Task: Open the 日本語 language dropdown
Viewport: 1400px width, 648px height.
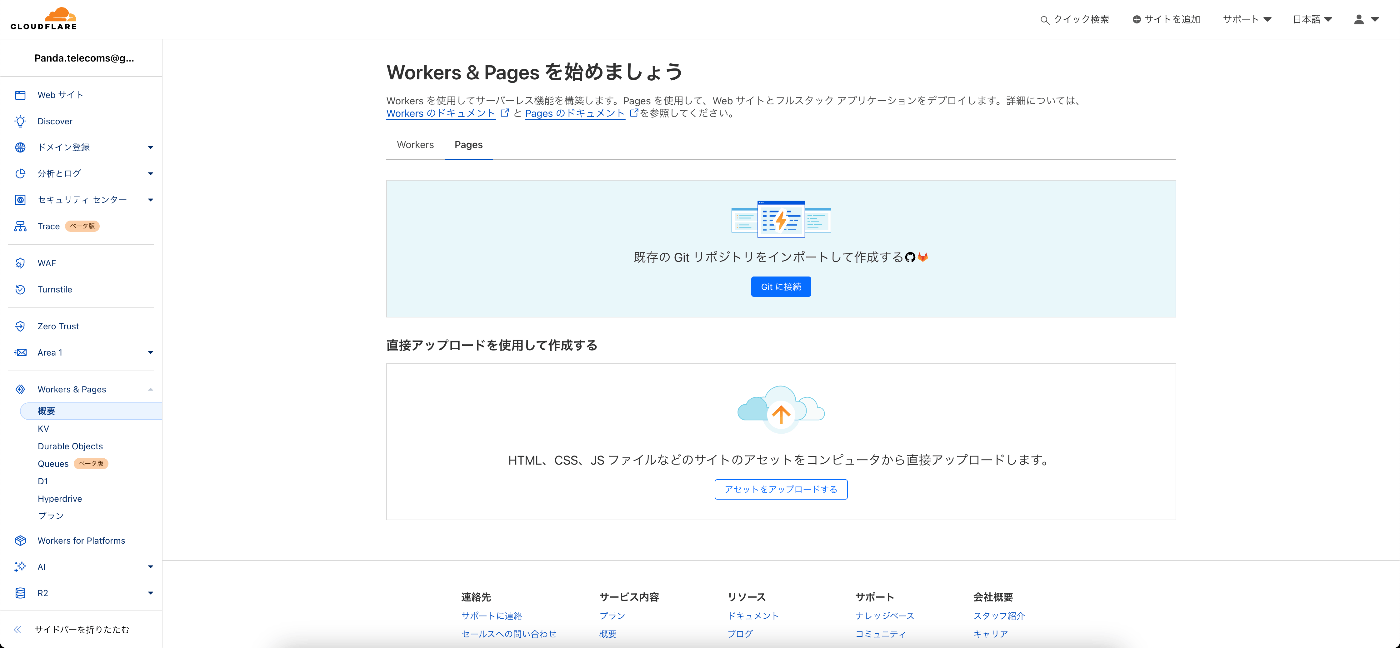Action: pos(1312,19)
